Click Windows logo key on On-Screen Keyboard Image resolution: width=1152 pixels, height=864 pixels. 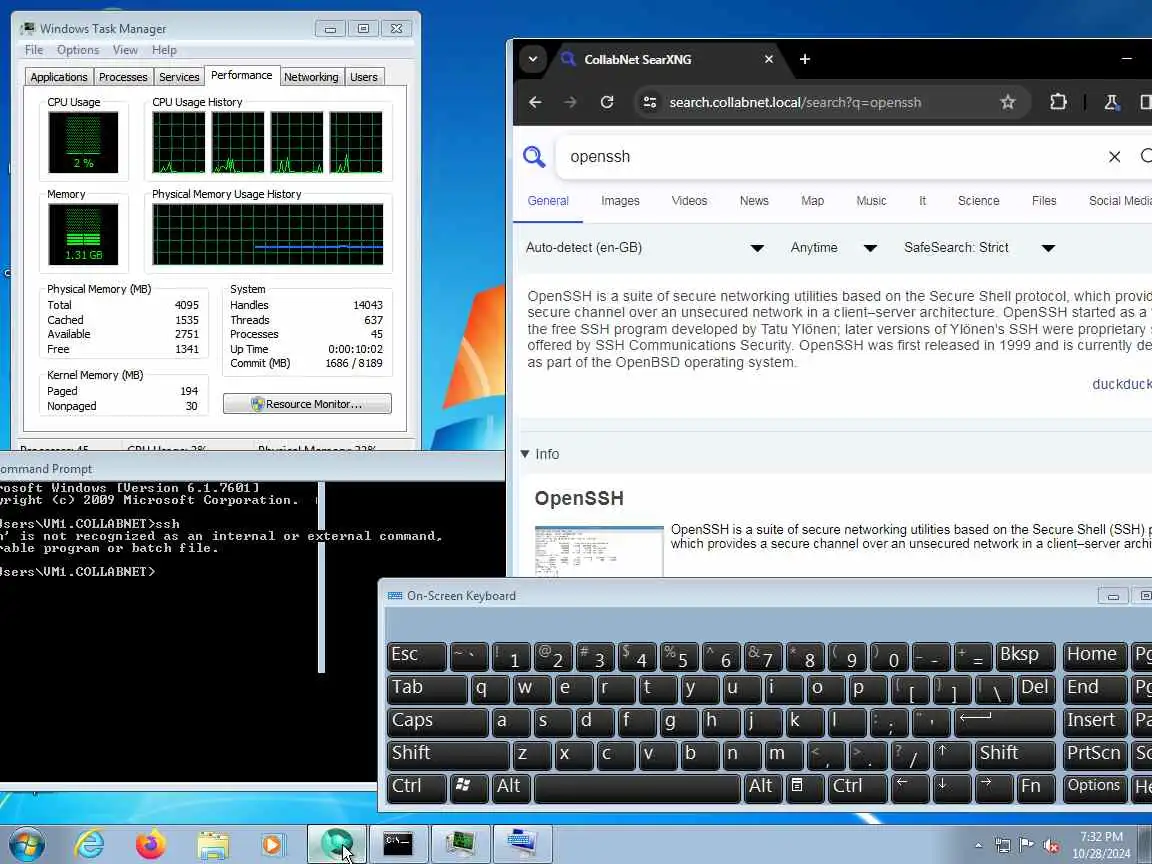[469, 787]
